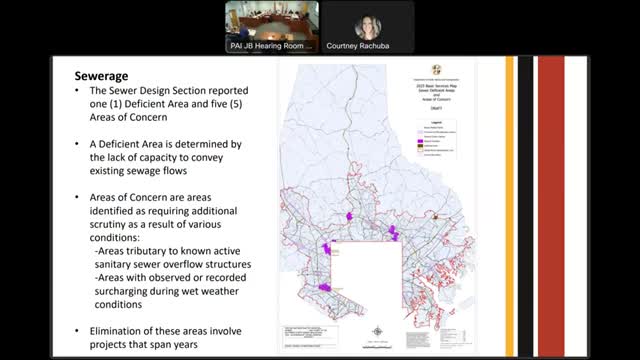The width and height of the screenshot is (640, 360).
Task: Click the compass rose below the map
Action: point(378,331)
